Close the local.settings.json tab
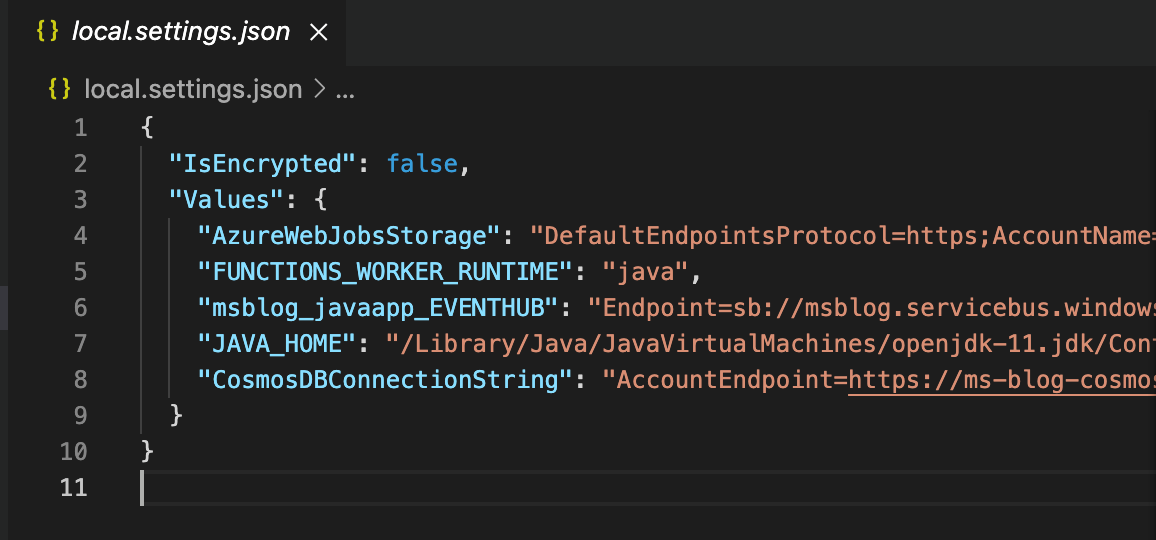This screenshot has height=540, width=1156. coord(318,32)
